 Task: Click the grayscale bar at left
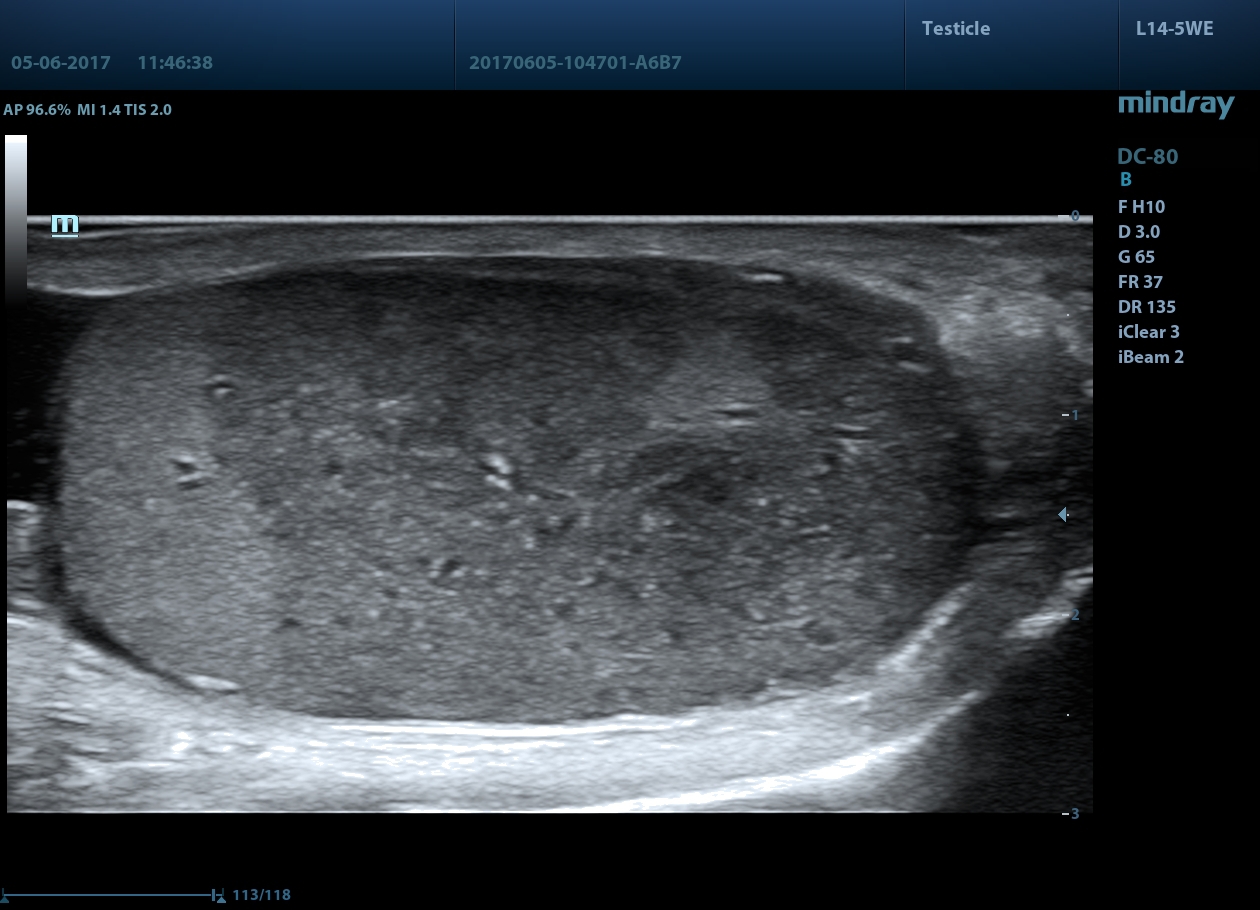[16, 215]
